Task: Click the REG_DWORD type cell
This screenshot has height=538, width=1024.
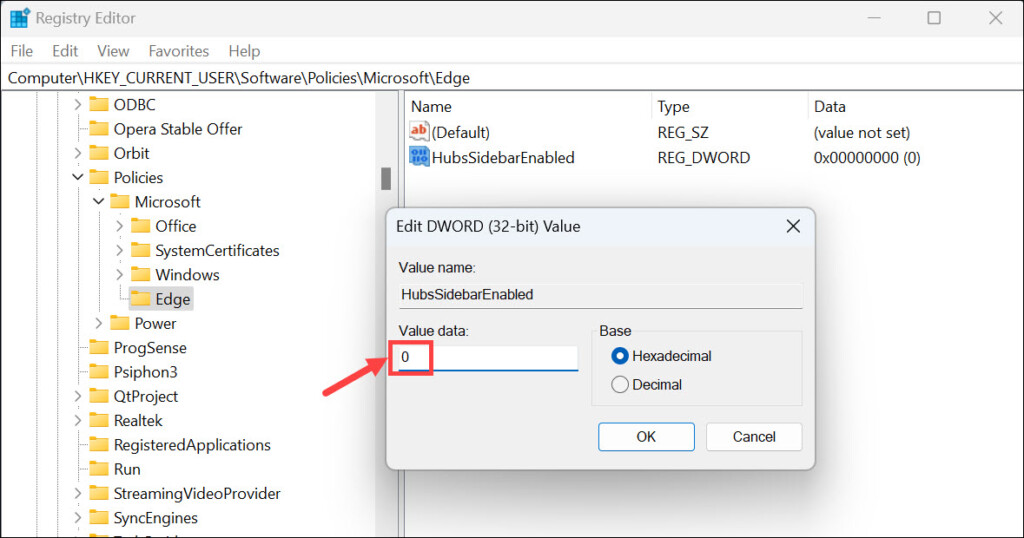Action: coord(703,157)
